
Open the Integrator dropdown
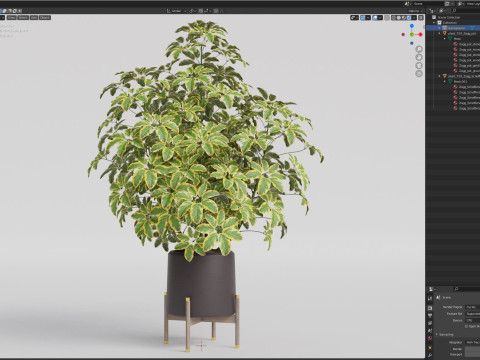pyautogui.click(x=473, y=342)
